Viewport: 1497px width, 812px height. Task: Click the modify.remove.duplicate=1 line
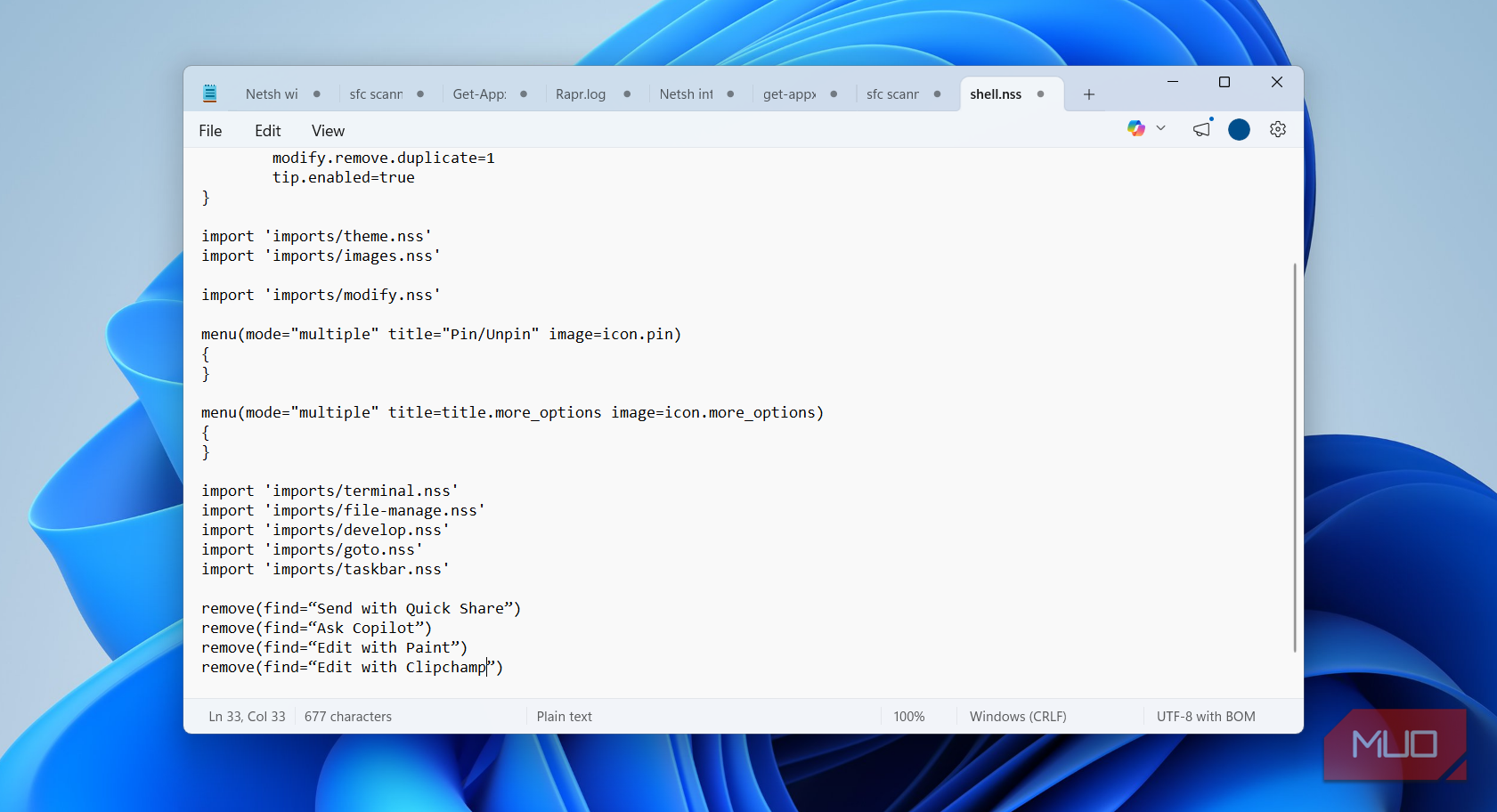(383, 158)
